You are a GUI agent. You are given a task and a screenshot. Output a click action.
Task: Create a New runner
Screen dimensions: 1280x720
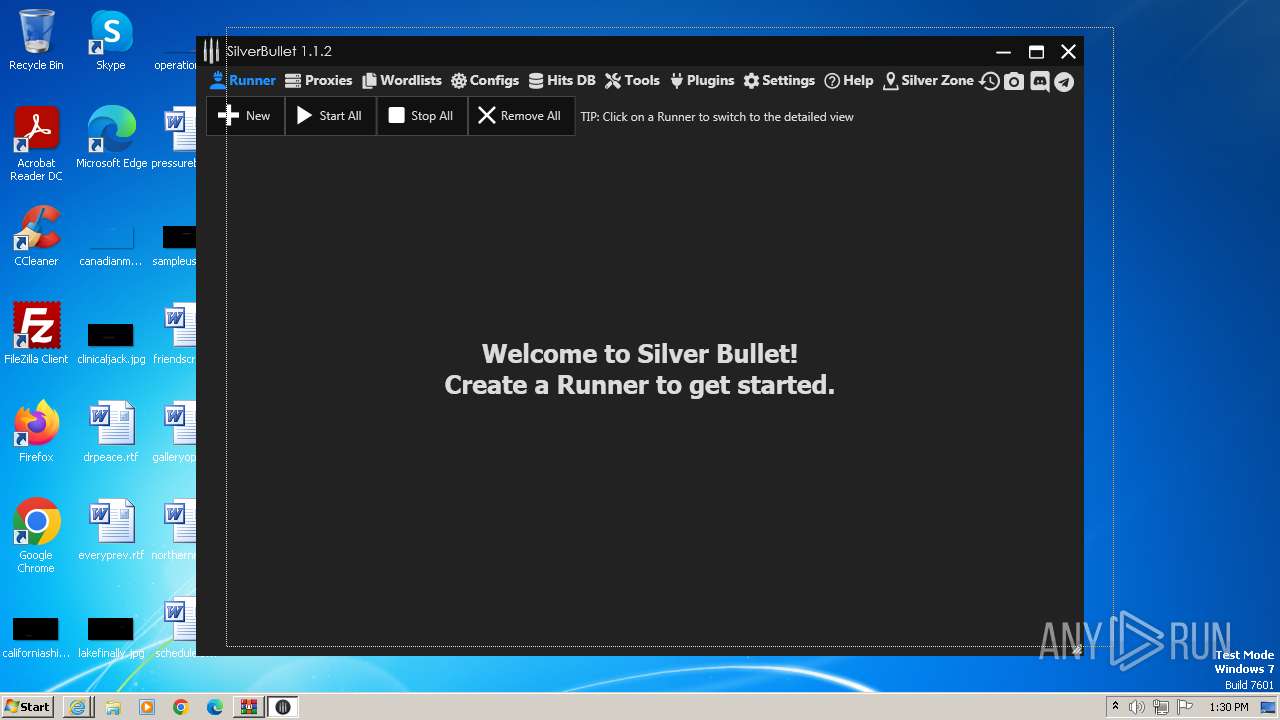pos(245,116)
